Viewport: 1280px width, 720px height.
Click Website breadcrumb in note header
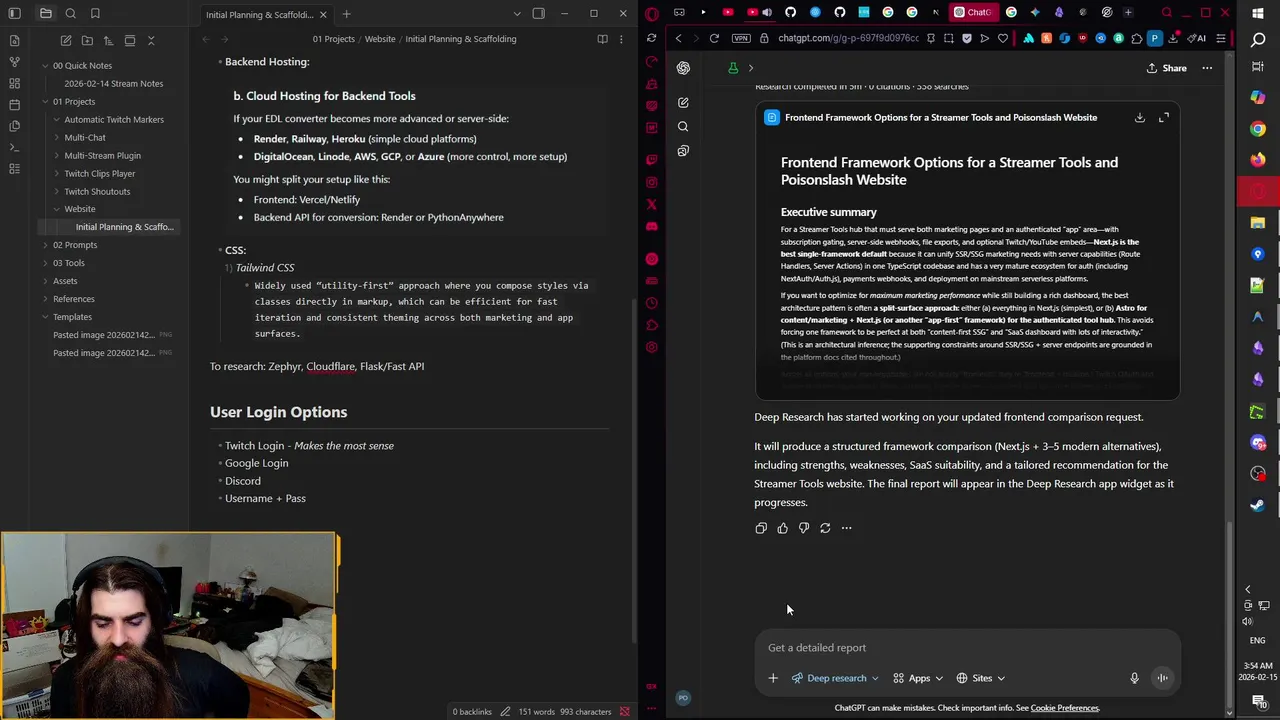[380, 39]
